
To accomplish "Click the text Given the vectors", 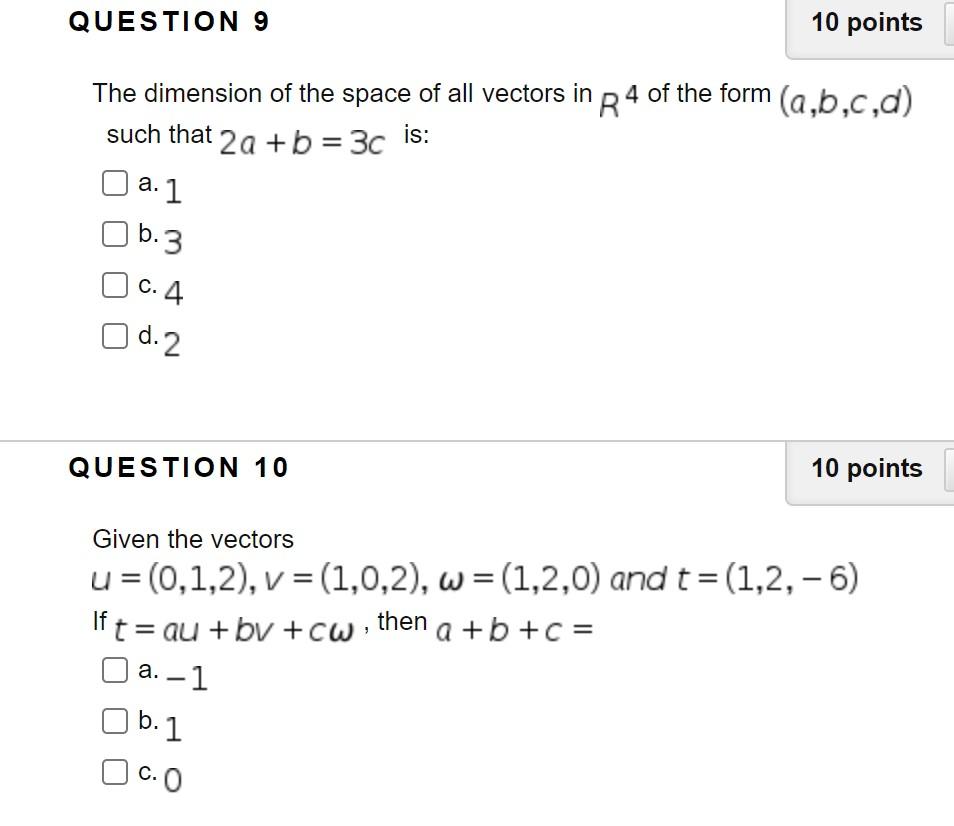I will pos(193,539).
